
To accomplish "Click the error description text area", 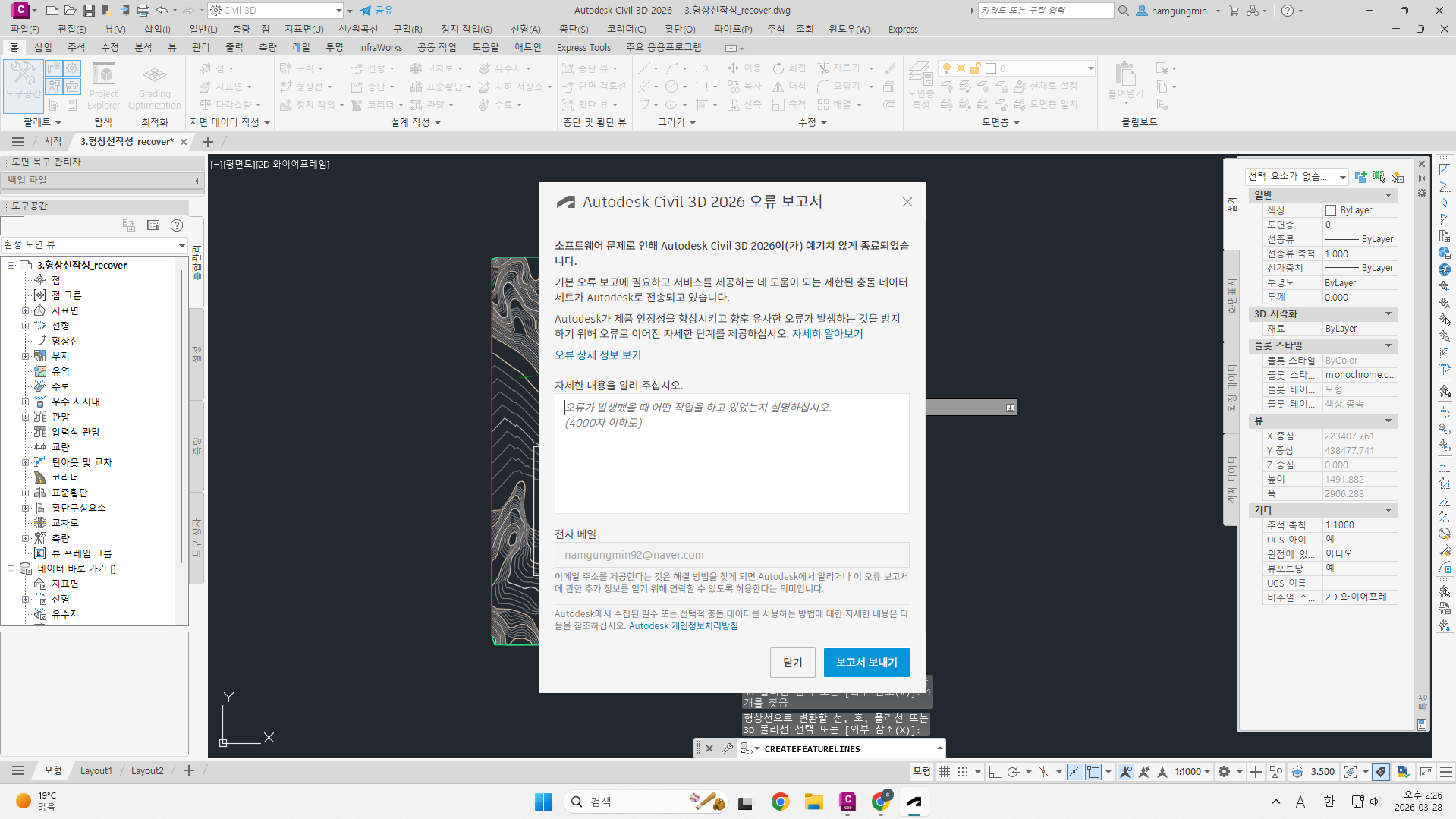I will click(x=731, y=453).
